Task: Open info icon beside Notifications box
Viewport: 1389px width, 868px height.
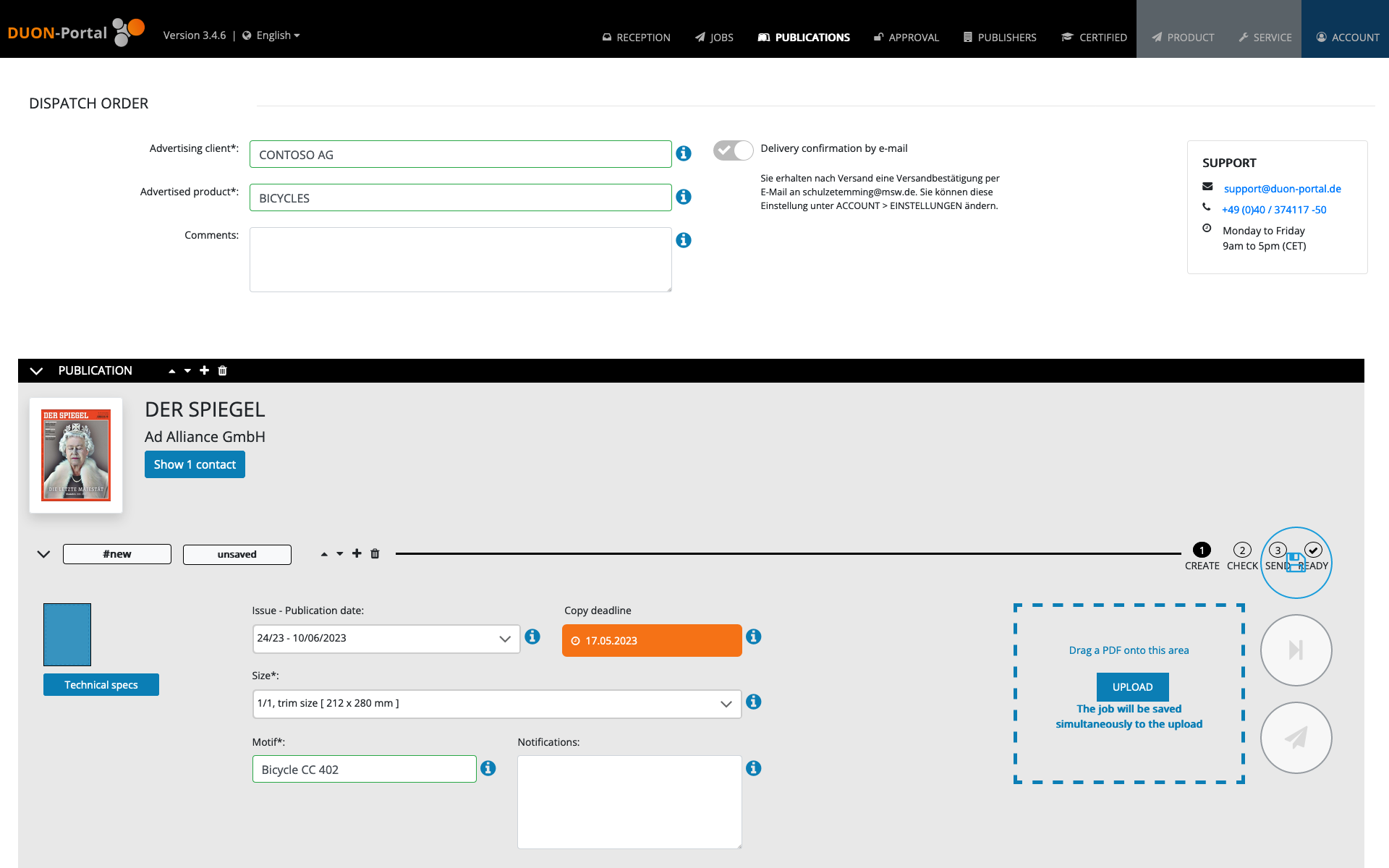Action: 754,768
